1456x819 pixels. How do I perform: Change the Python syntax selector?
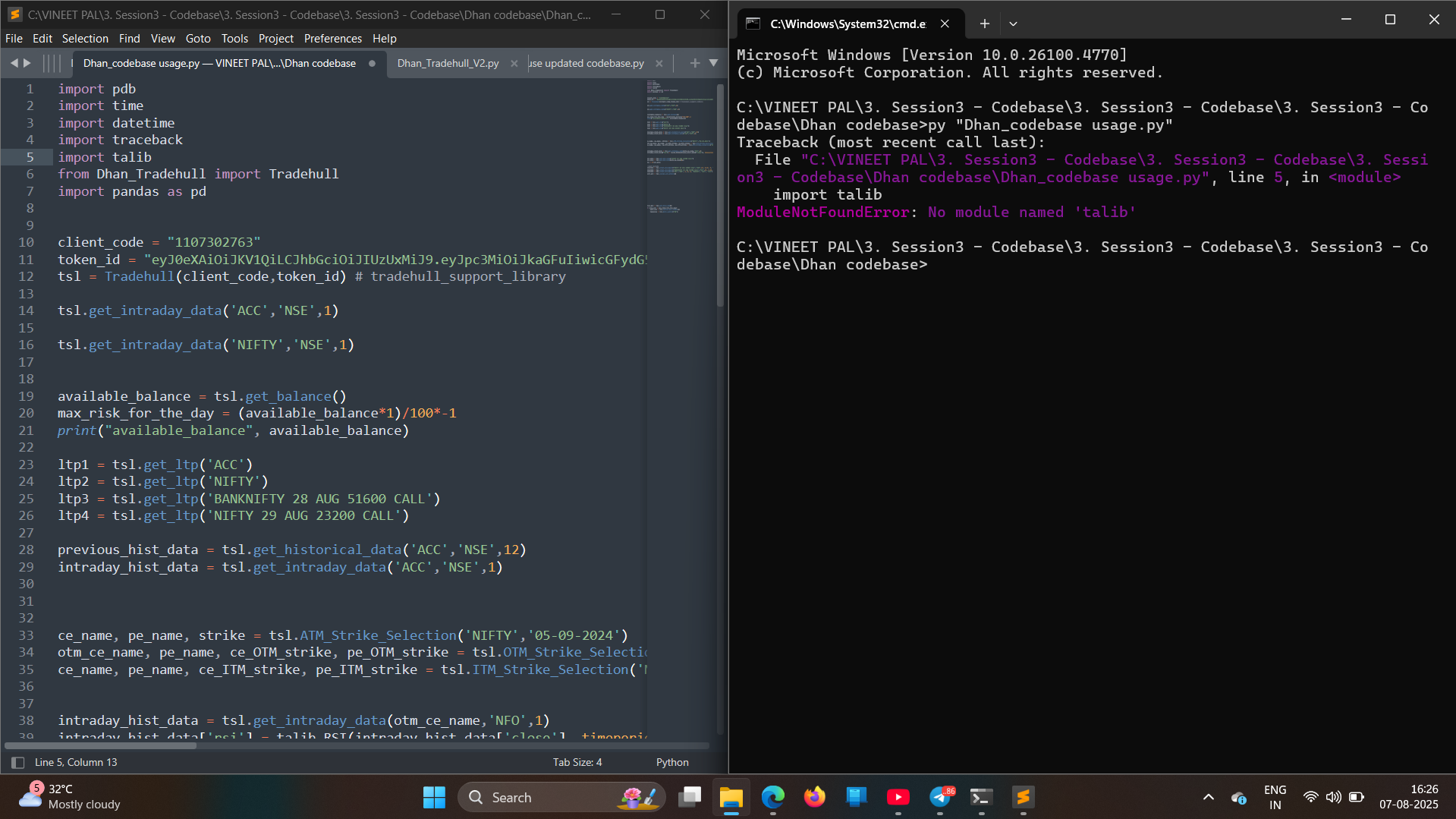[x=672, y=762]
